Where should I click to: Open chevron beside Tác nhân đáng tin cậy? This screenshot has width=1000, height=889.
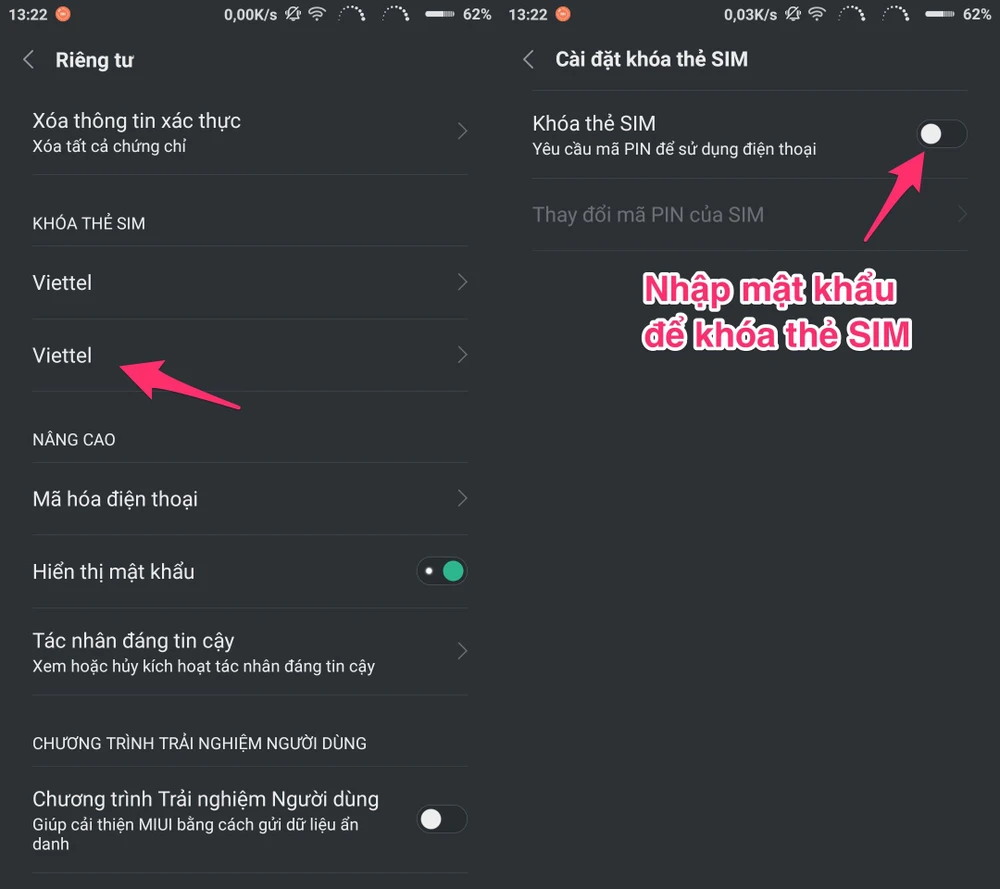[x=462, y=651]
